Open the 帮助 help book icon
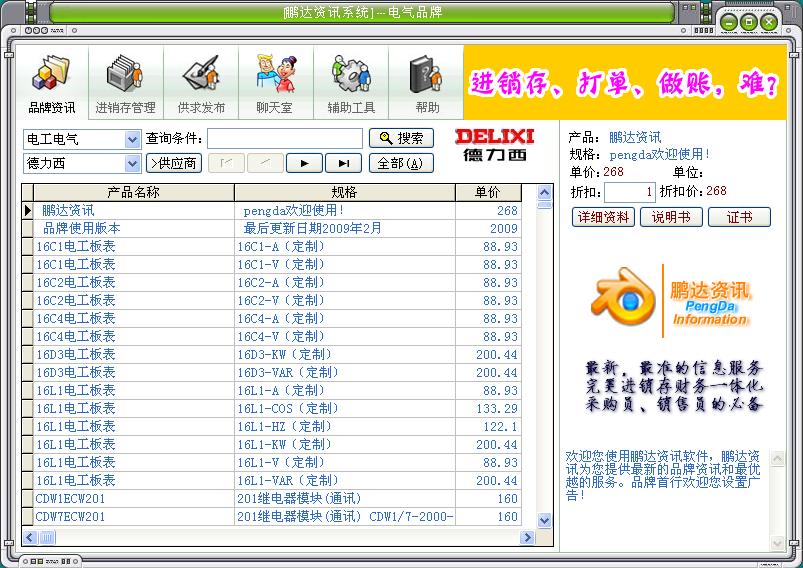The image size is (803, 568). click(426, 85)
